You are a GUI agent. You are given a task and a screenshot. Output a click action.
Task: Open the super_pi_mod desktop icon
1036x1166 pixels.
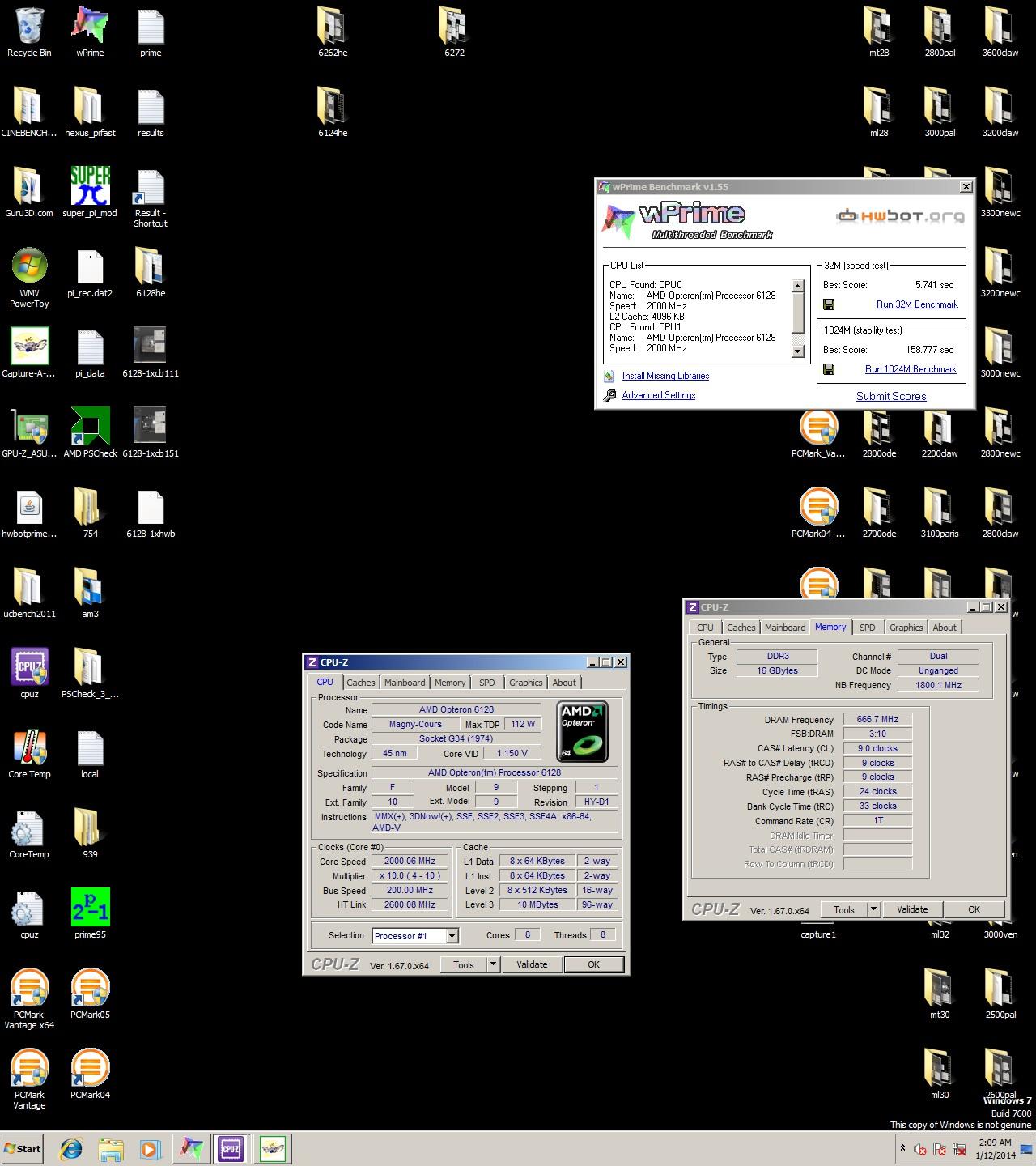[90, 192]
